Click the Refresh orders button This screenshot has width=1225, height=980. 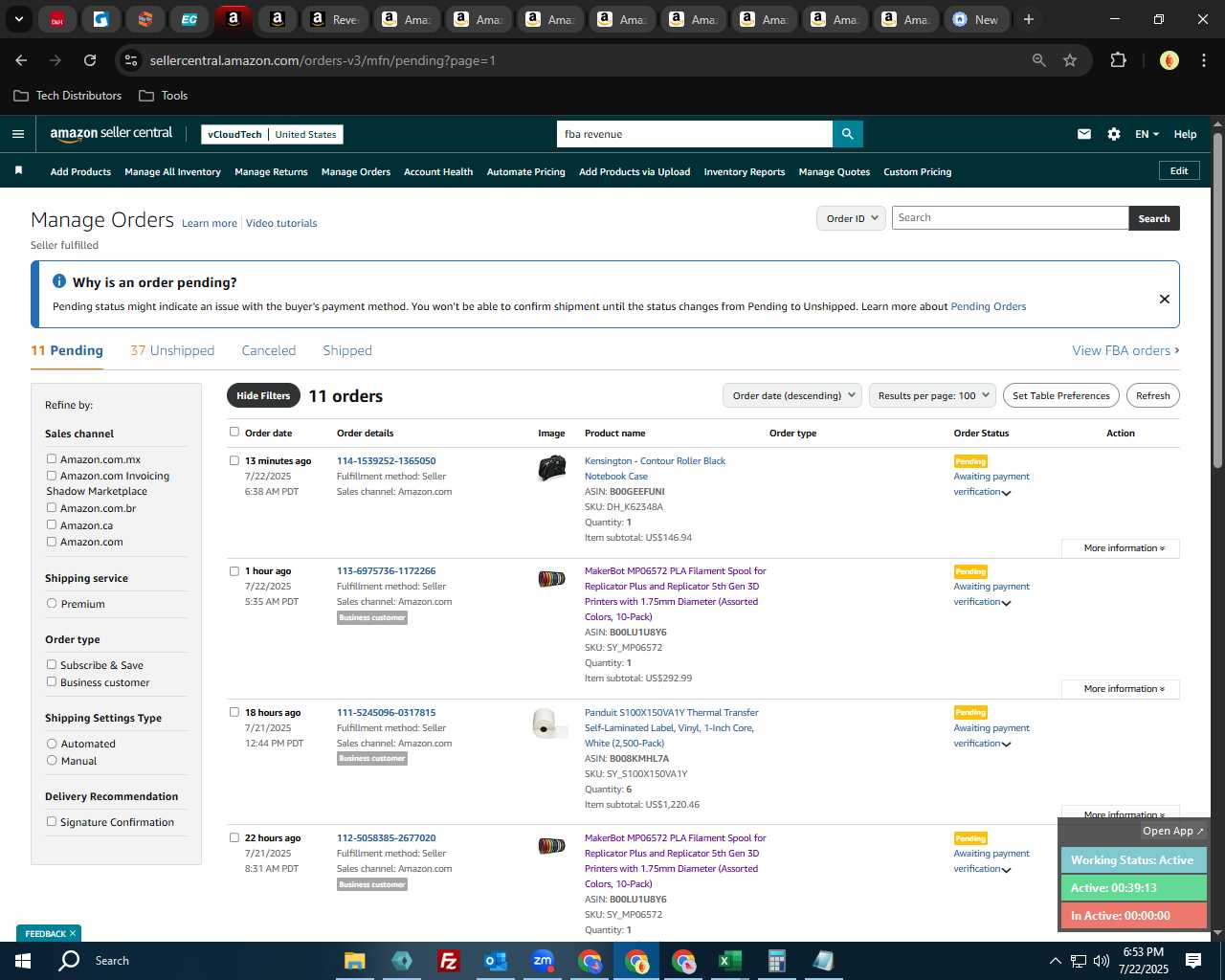click(x=1153, y=395)
